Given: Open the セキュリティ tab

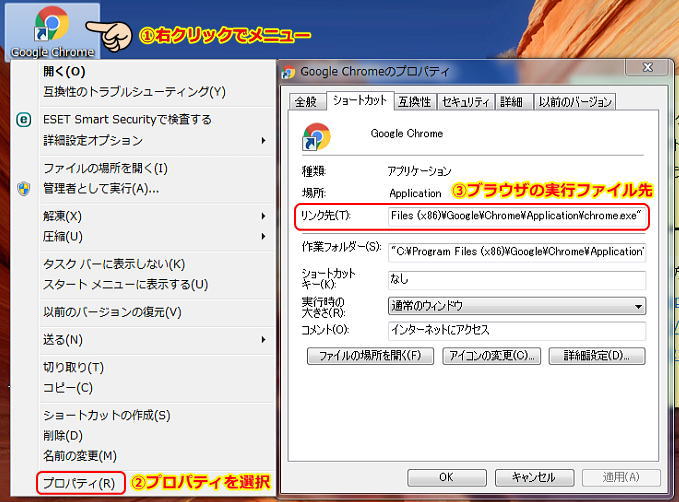Looking at the screenshot, I should 466,101.
